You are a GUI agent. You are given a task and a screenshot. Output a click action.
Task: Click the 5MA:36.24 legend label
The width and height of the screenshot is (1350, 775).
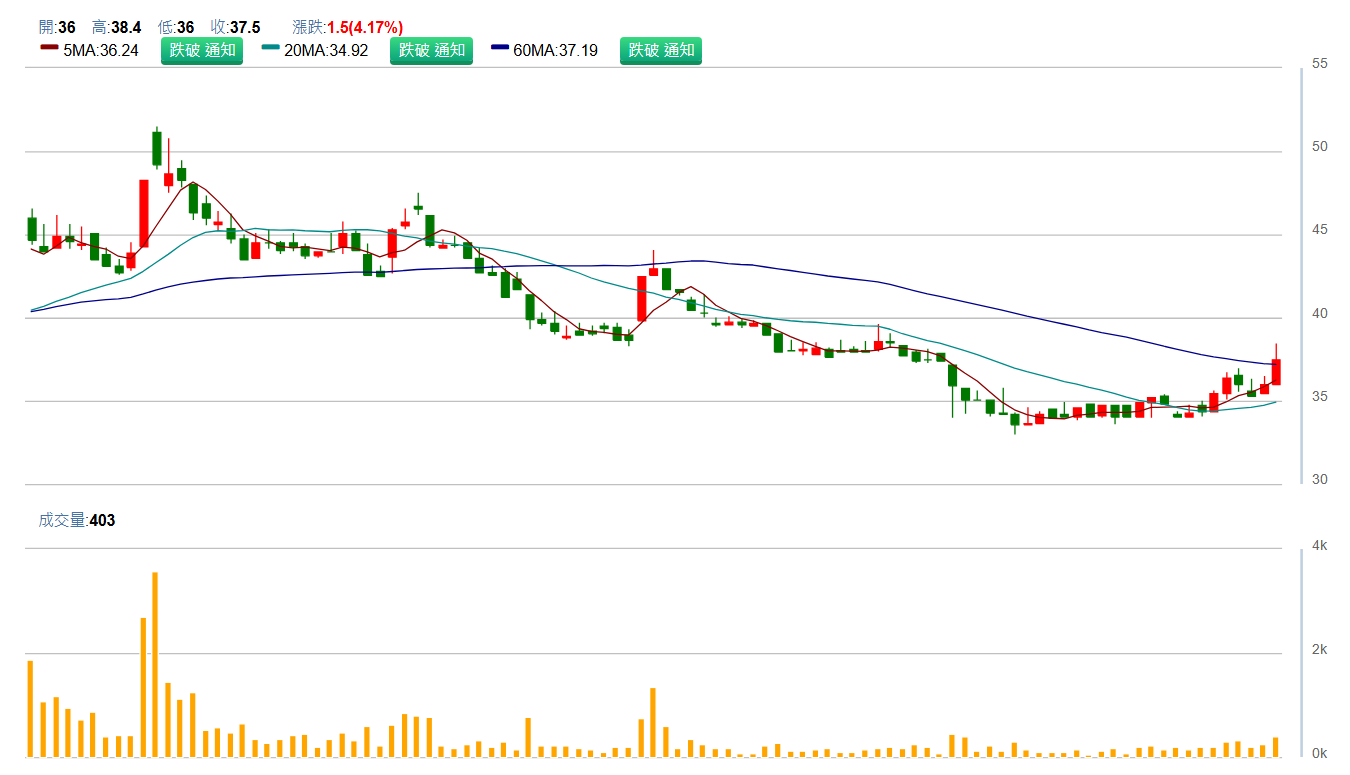click(101, 50)
